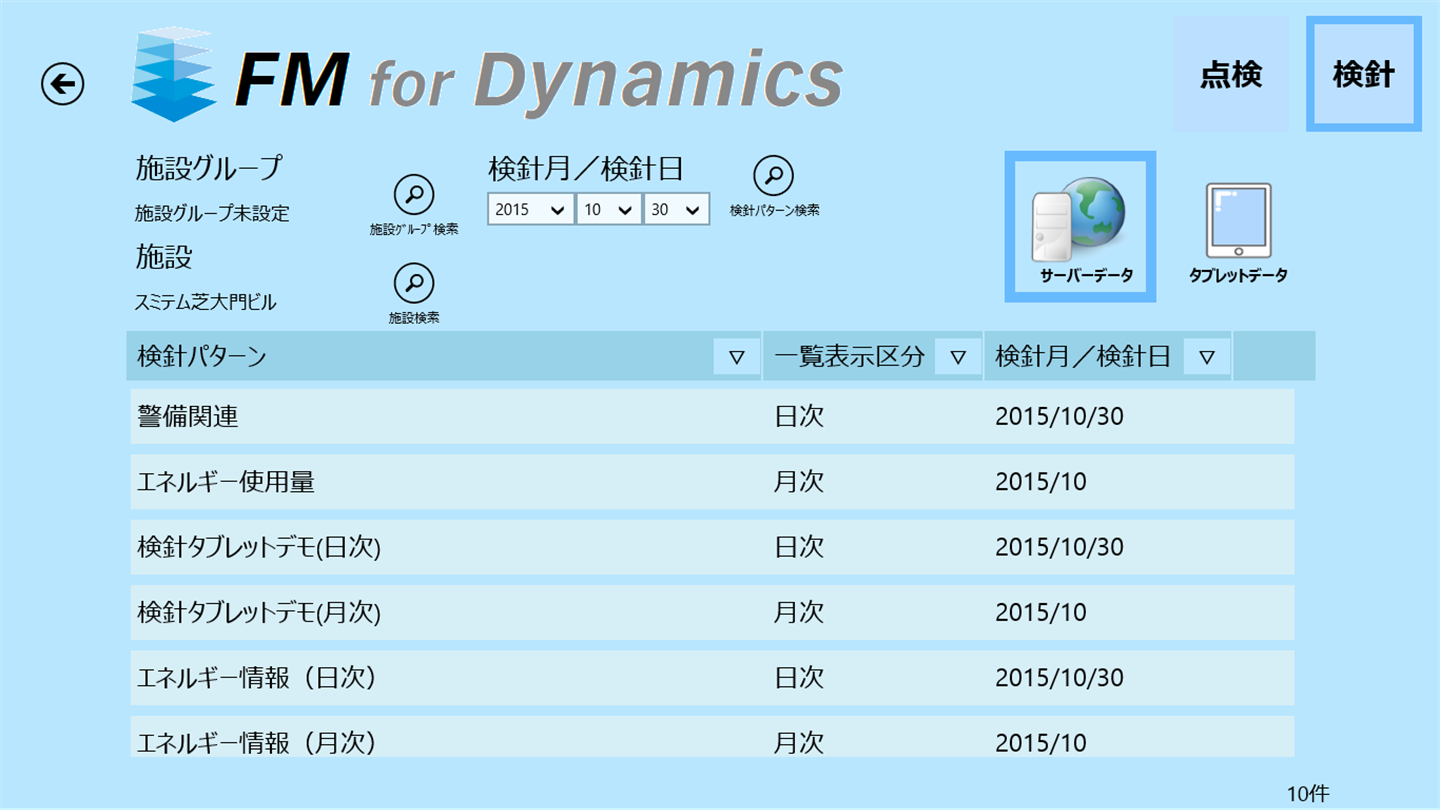This screenshot has height=810, width=1440.
Task: Select 警備関連 row
Action: pyautogui.click(x=712, y=416)
